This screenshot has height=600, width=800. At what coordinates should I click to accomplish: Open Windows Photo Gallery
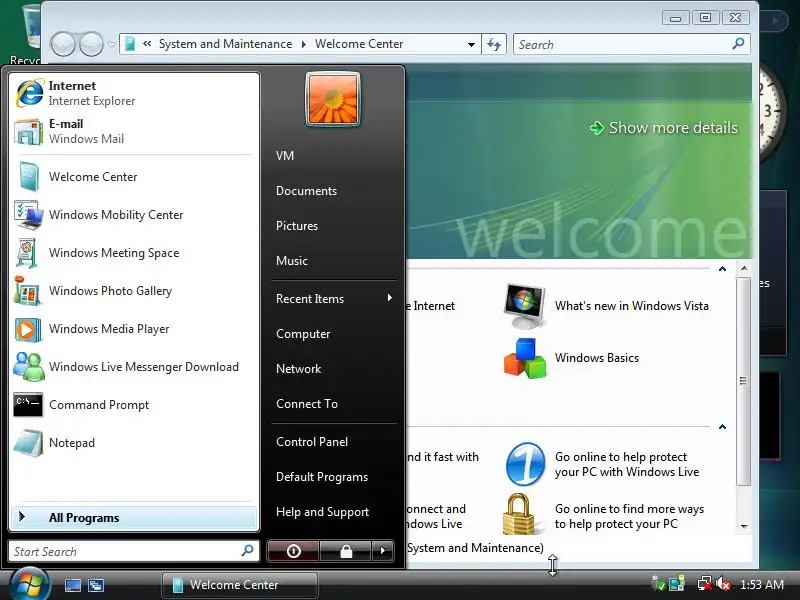pos(134,291)
